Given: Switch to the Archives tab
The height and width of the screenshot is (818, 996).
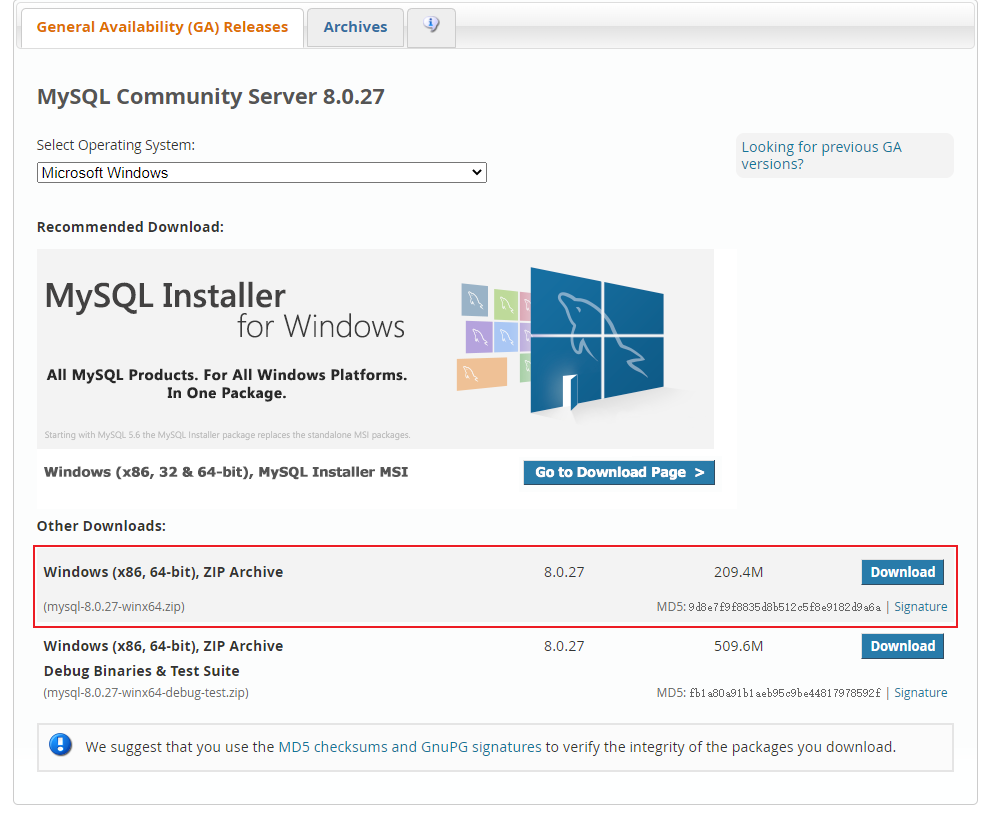Looking at the screenshot, I should pos(355,27).
